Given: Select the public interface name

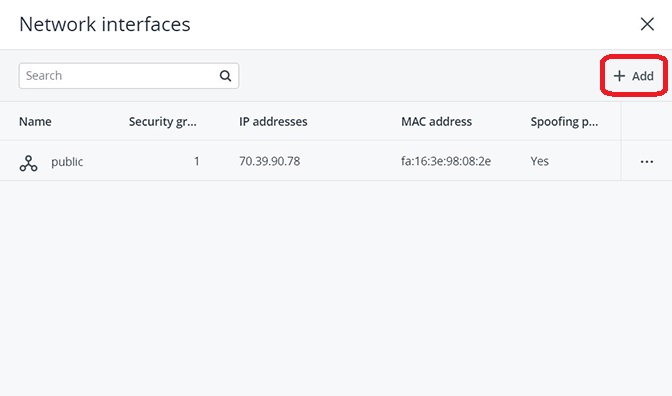Looking at the screenshot, I should (67, 162).
